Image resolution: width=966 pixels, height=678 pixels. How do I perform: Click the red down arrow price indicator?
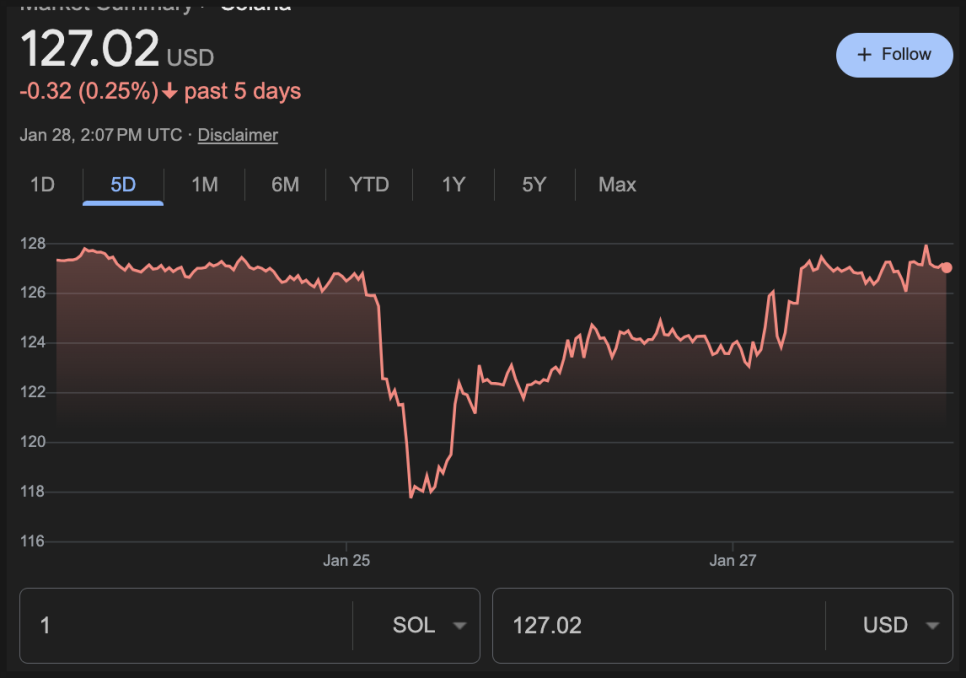pos(170,92)
